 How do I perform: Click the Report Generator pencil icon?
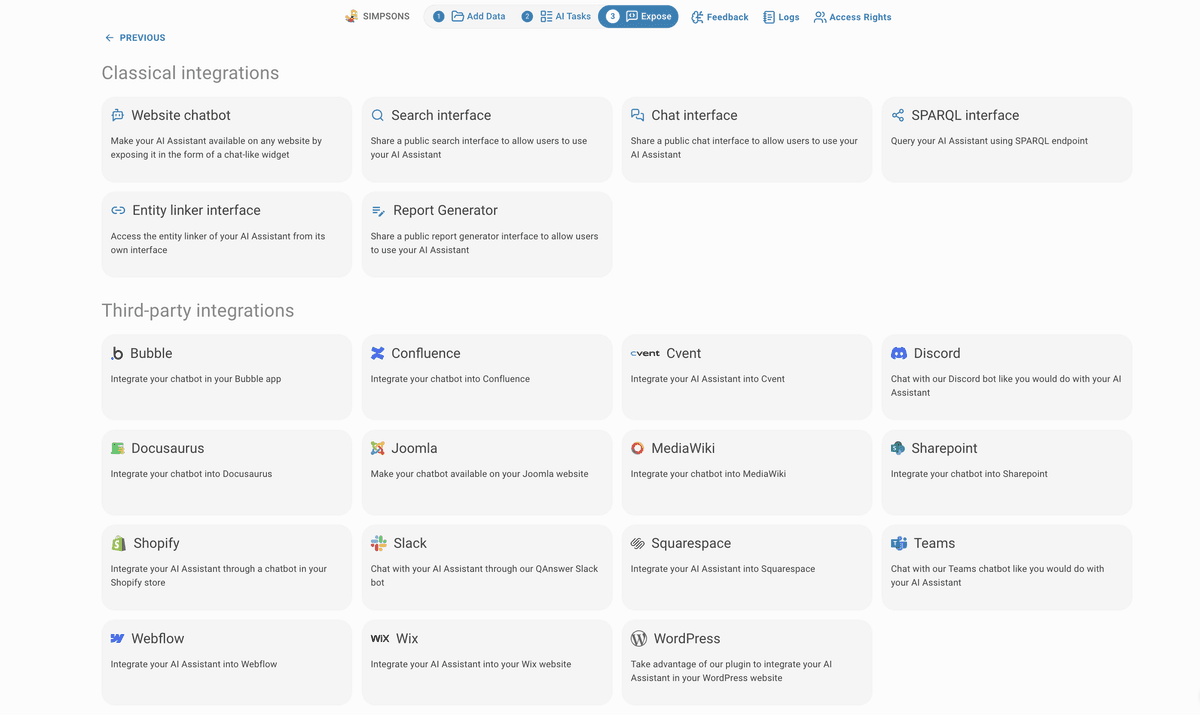[378, 211]
